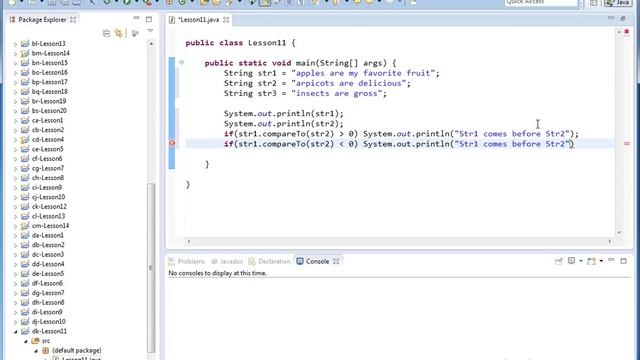Select the dj-Lesson10 project

tap(49, 322)
